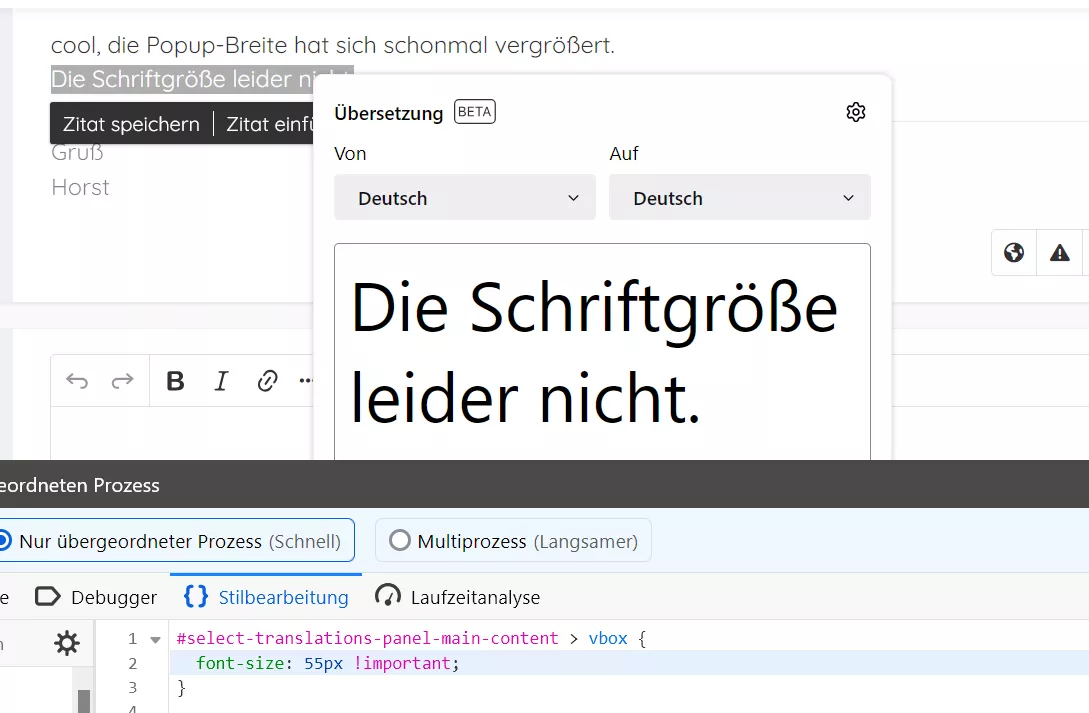Switch to the Debugger tab

[97, 597]
